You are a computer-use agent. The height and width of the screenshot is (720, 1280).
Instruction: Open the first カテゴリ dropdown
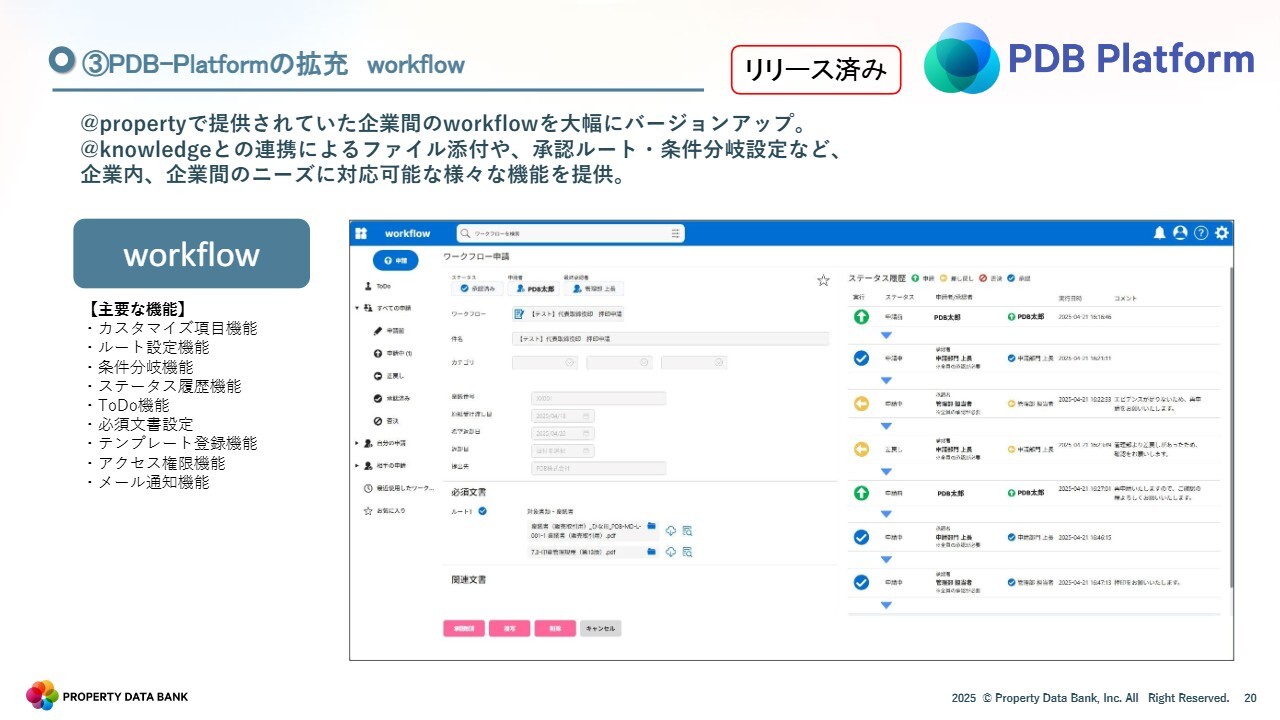click(x=545, y=362)
